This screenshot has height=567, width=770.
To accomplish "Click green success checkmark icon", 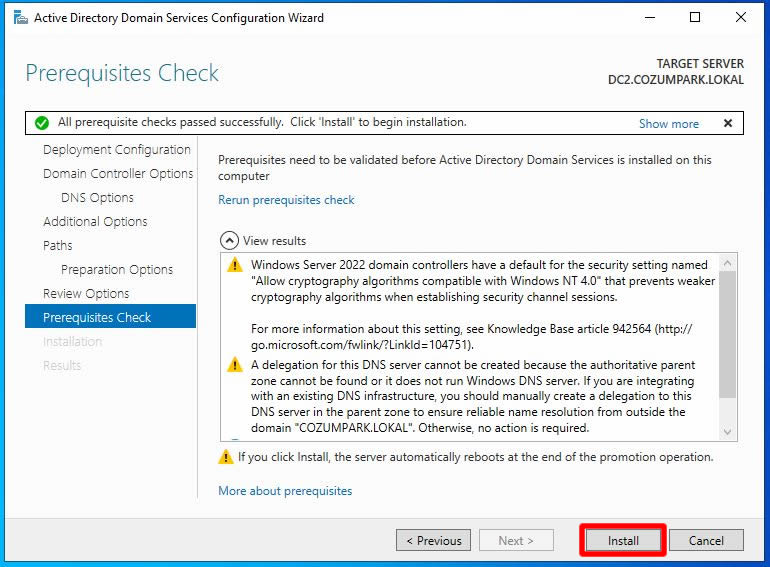I will click(x=41, y=123).
